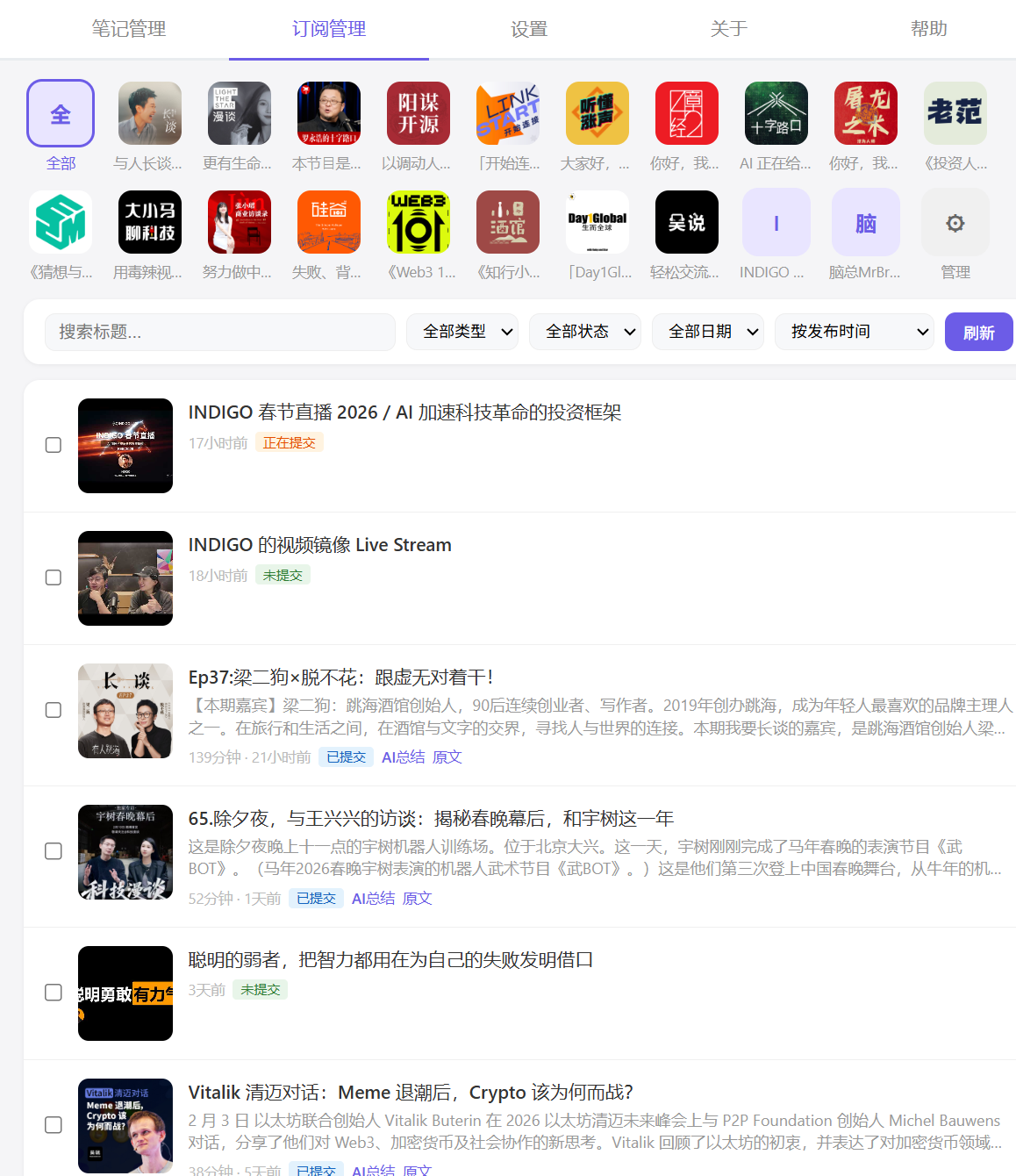Screen dimensions: 1016x1176
Task: Open the 吴说 channel icon
Action: pos(686,222)
